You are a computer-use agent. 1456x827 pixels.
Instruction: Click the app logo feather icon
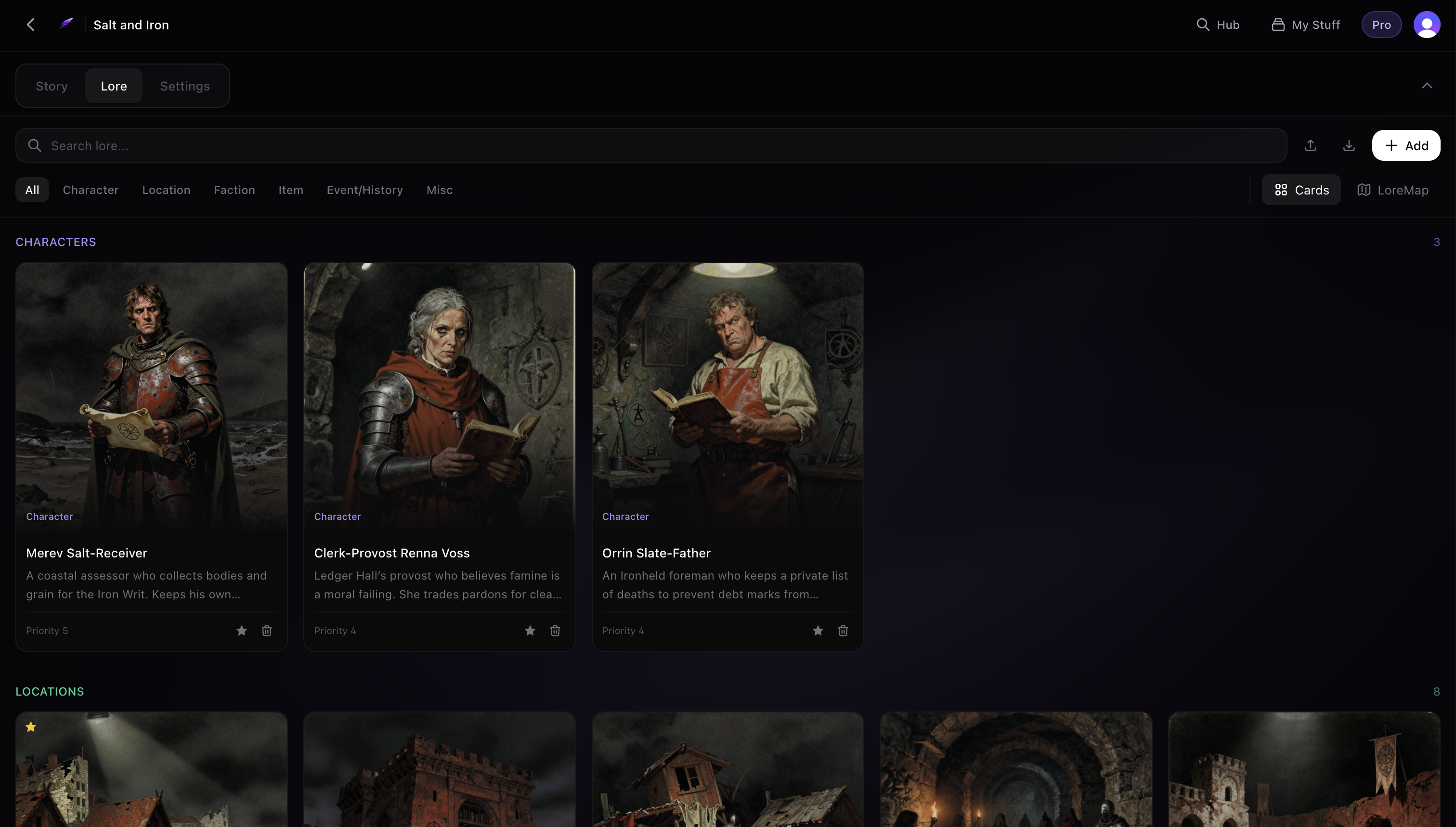[66, 24]
